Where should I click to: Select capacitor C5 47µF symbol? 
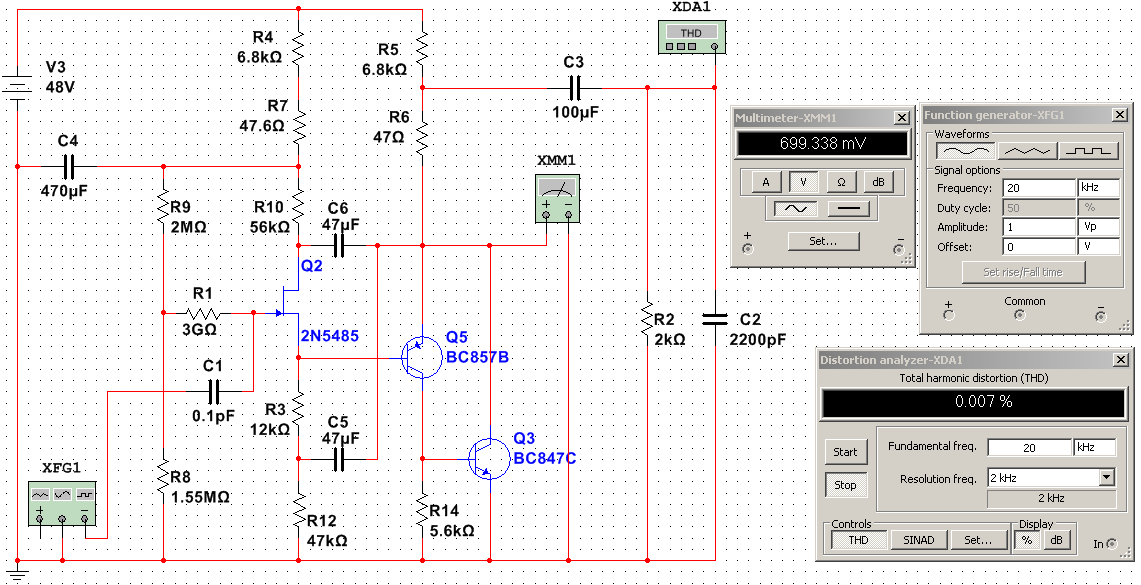[x=338, y=459]
